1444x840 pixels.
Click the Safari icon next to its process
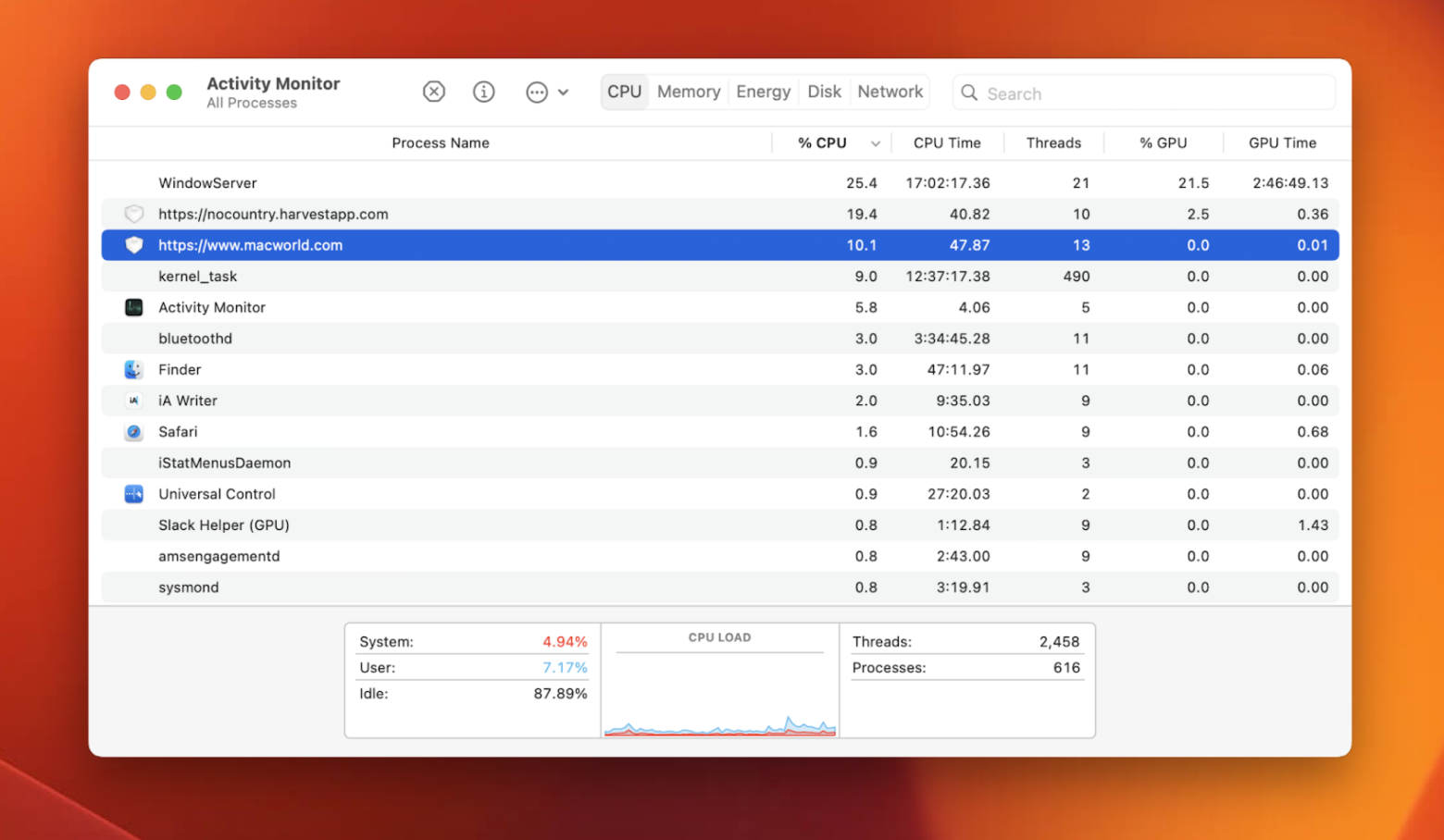pos(133,431)
